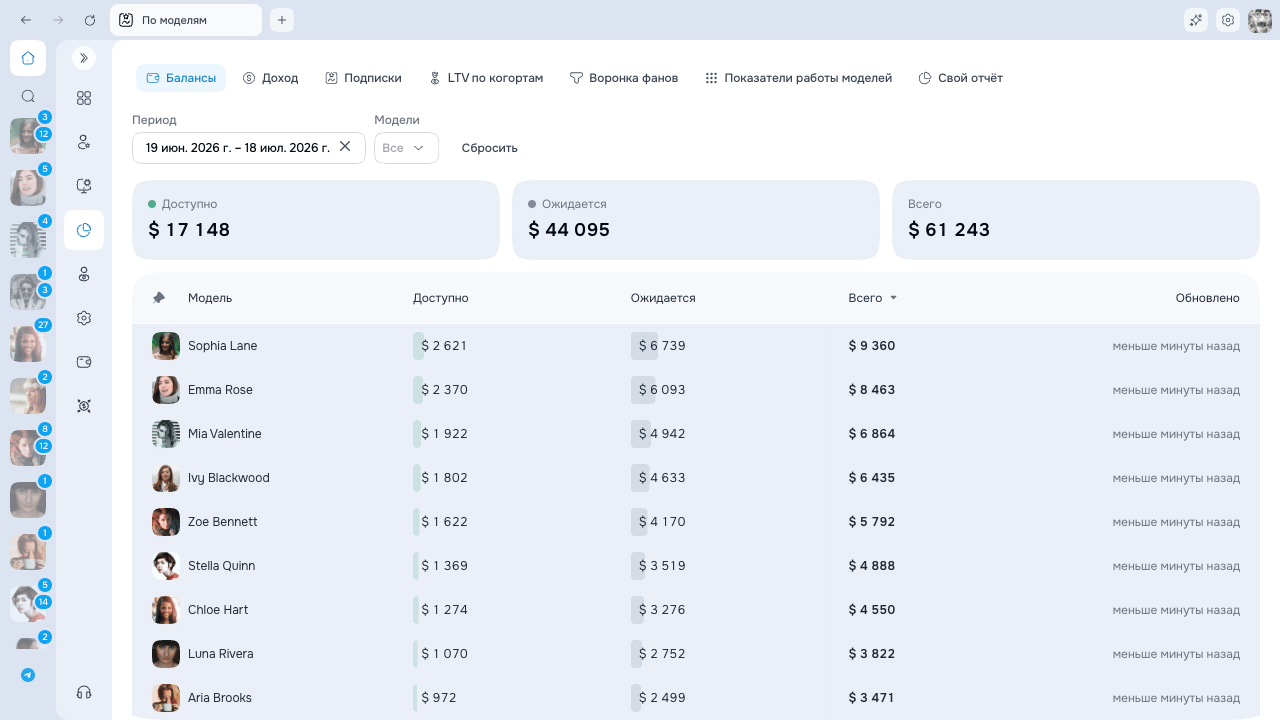The image size is (1280, 720).
Task: Click the headphones support icon
Action: pyautogui.click(x=84, y=692)
